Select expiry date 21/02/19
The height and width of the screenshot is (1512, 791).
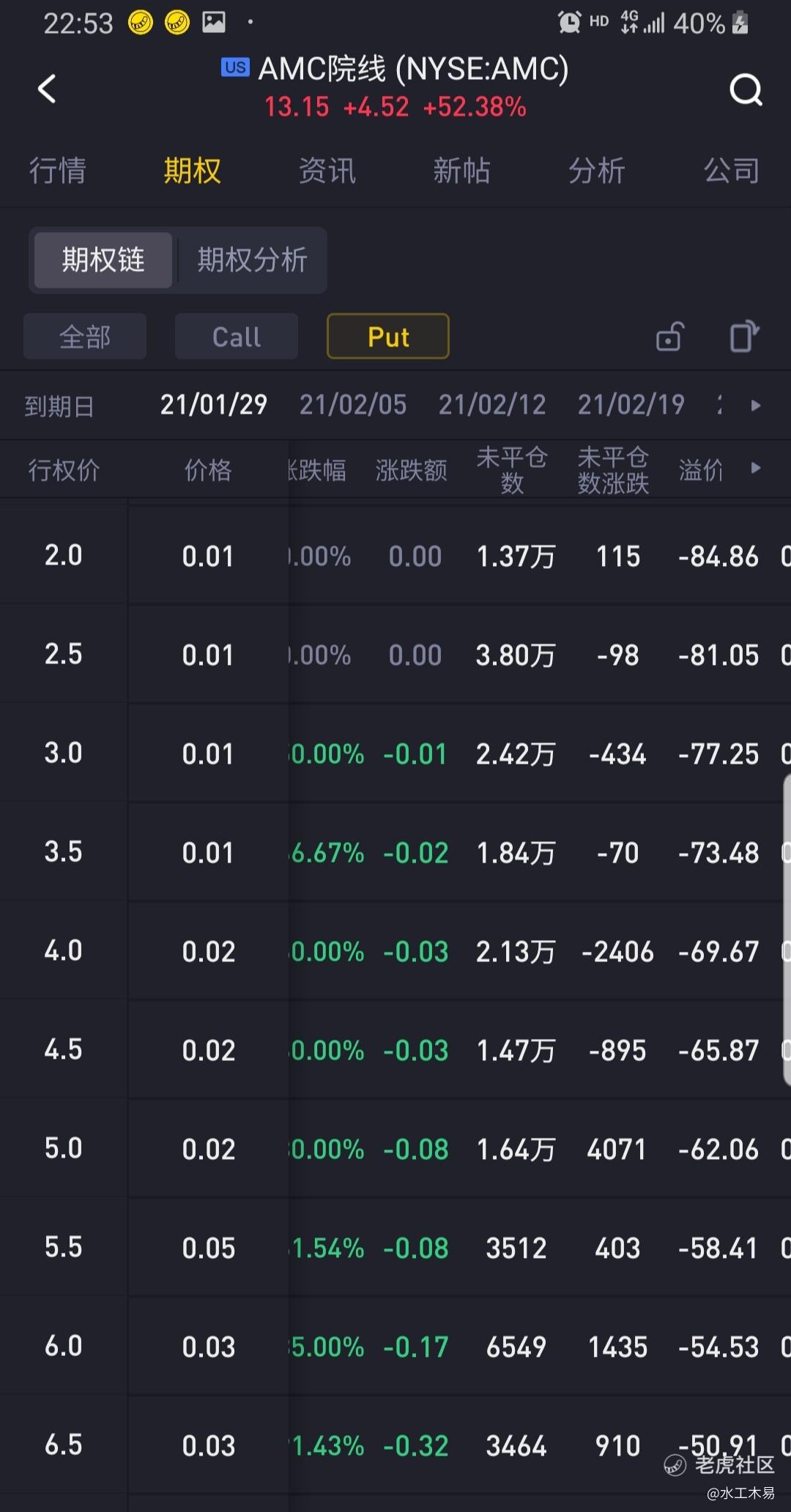(631, 405)
